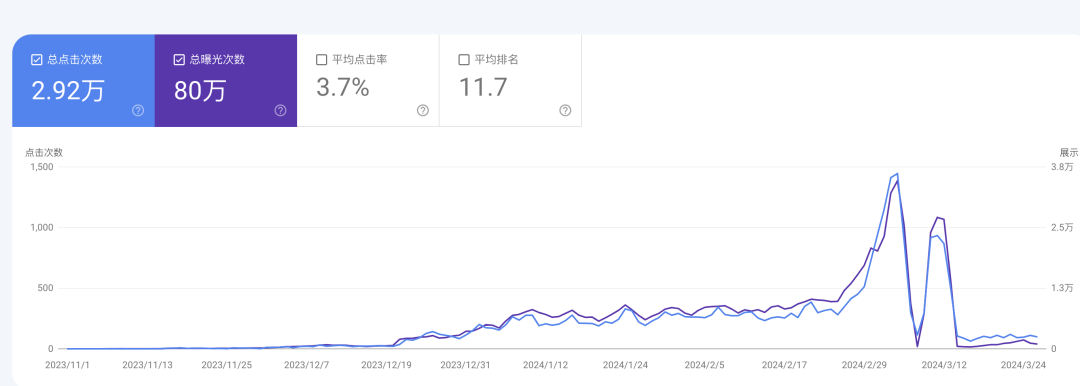Select the 3.7% average CTR value
Screen dimensions: 1080x386
tap(342, 88)
